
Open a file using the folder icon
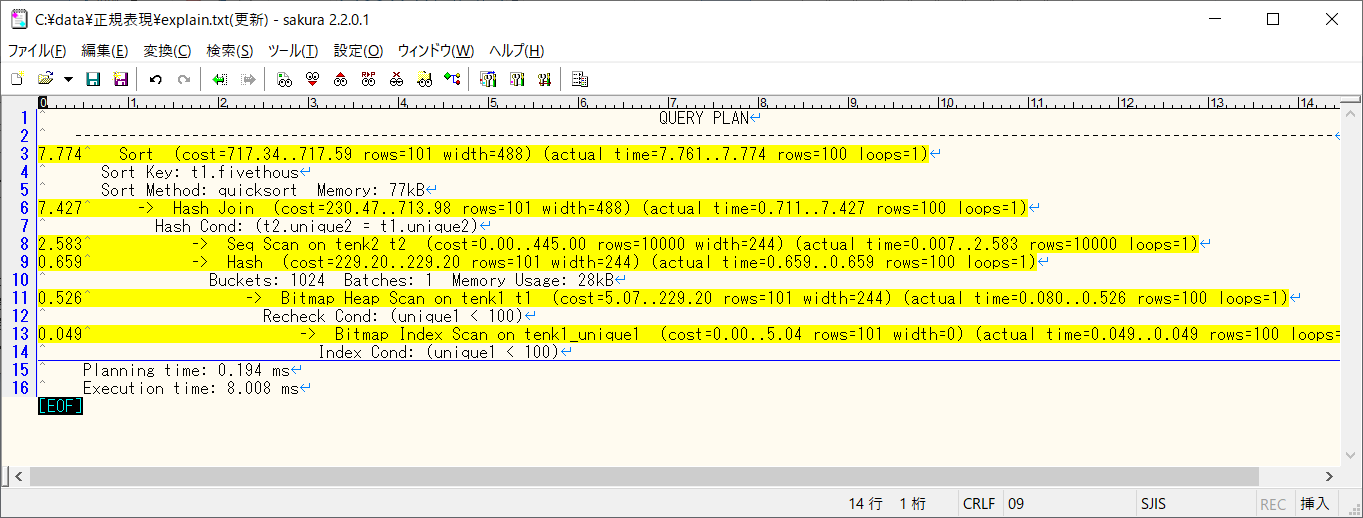point(45,79)
